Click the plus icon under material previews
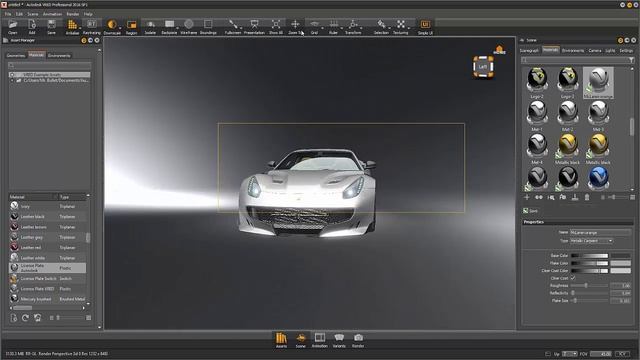This screenshot has height=360, width=640. tap(527, 198)
